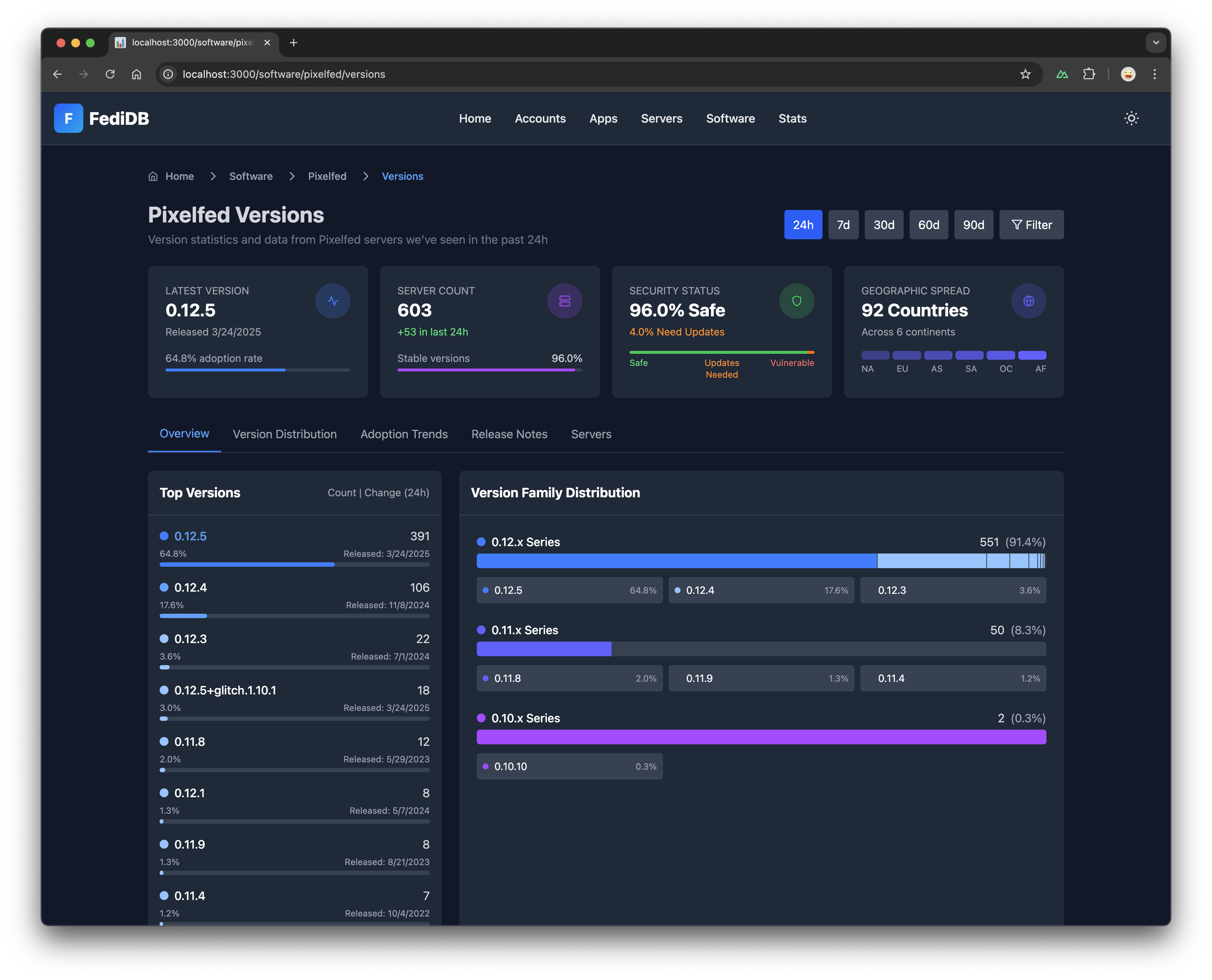Click the globe icon in Geographic Spread card
Screen dimensions: 1212x980
point(1028,301)
